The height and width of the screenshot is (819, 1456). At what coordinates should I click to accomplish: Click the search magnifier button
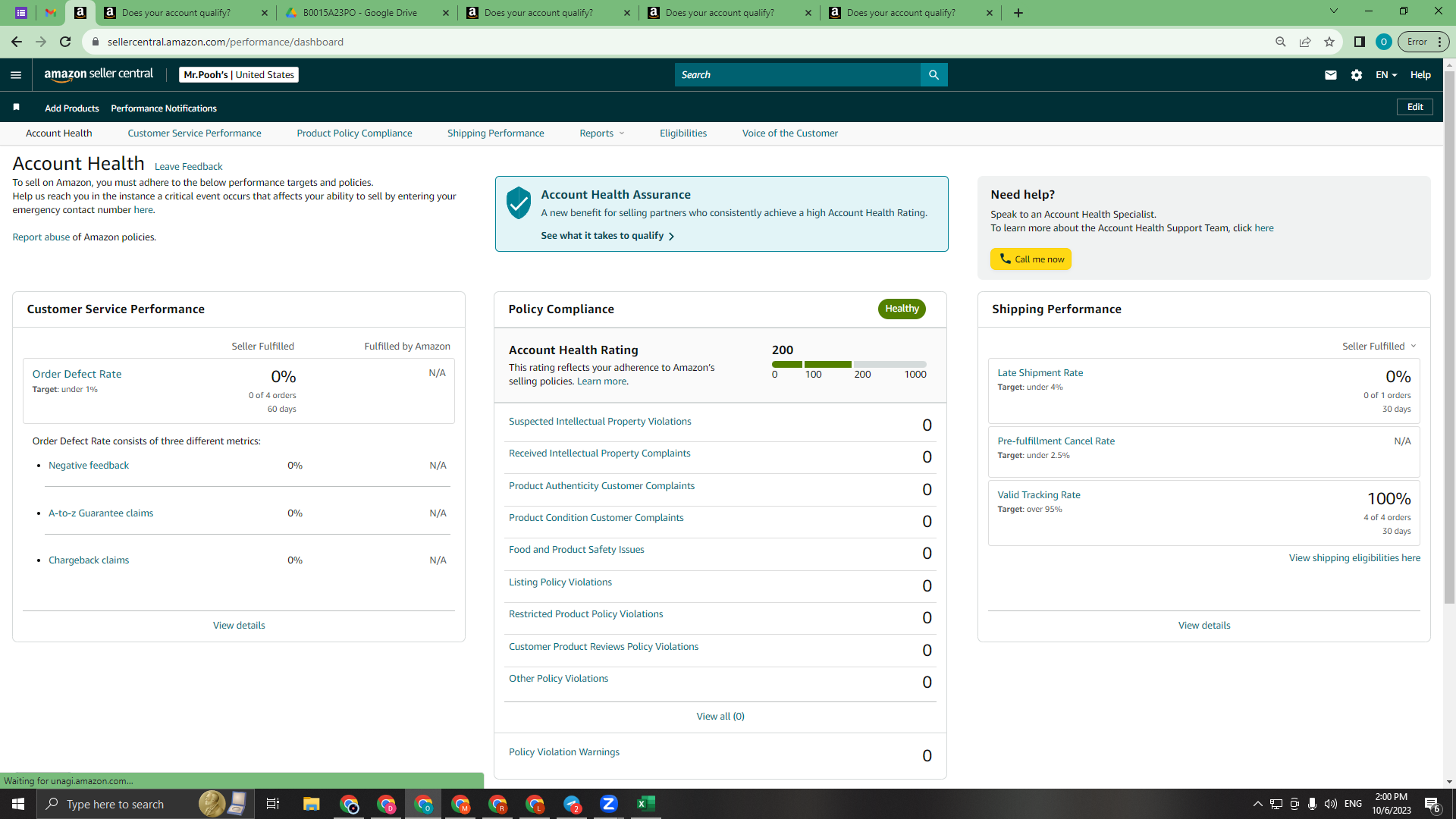pyautogui.click(x=934, y=75)
